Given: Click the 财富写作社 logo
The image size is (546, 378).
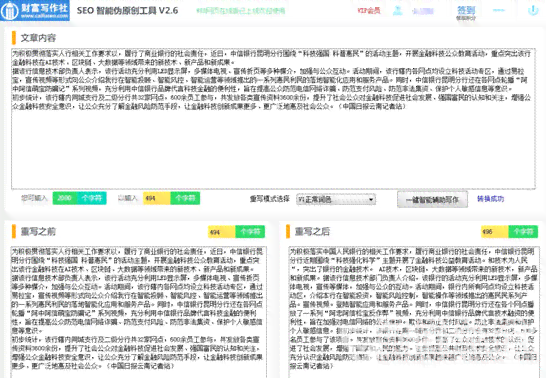Looking at the screenshot, I should coord(35,10).
